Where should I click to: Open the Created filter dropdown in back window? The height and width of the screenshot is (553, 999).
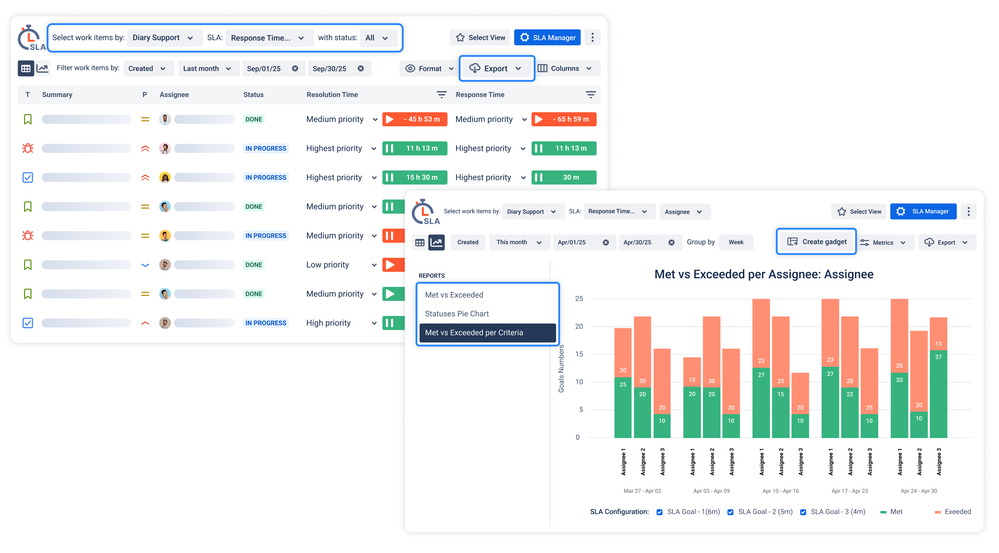tap(148, 68)
